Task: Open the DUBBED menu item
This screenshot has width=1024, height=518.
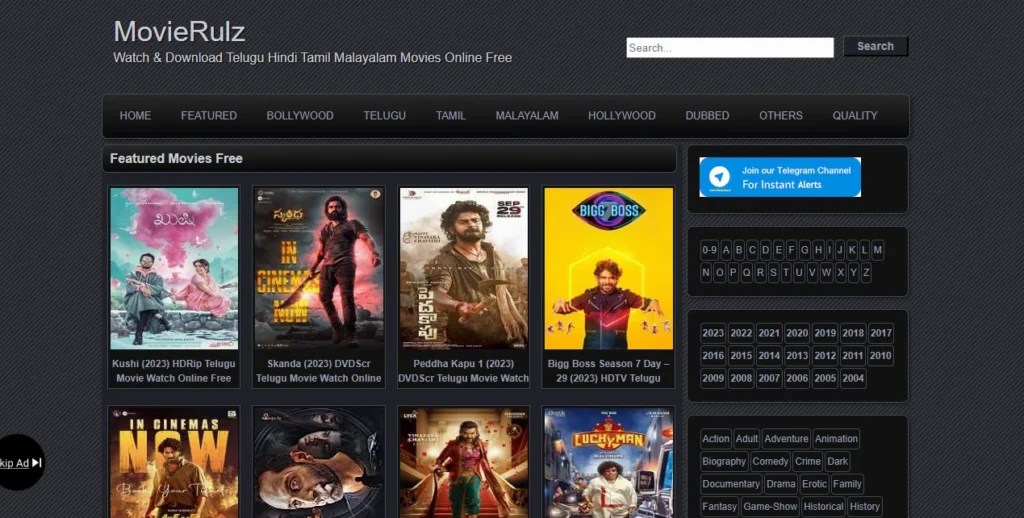Action: coord(707,116)
